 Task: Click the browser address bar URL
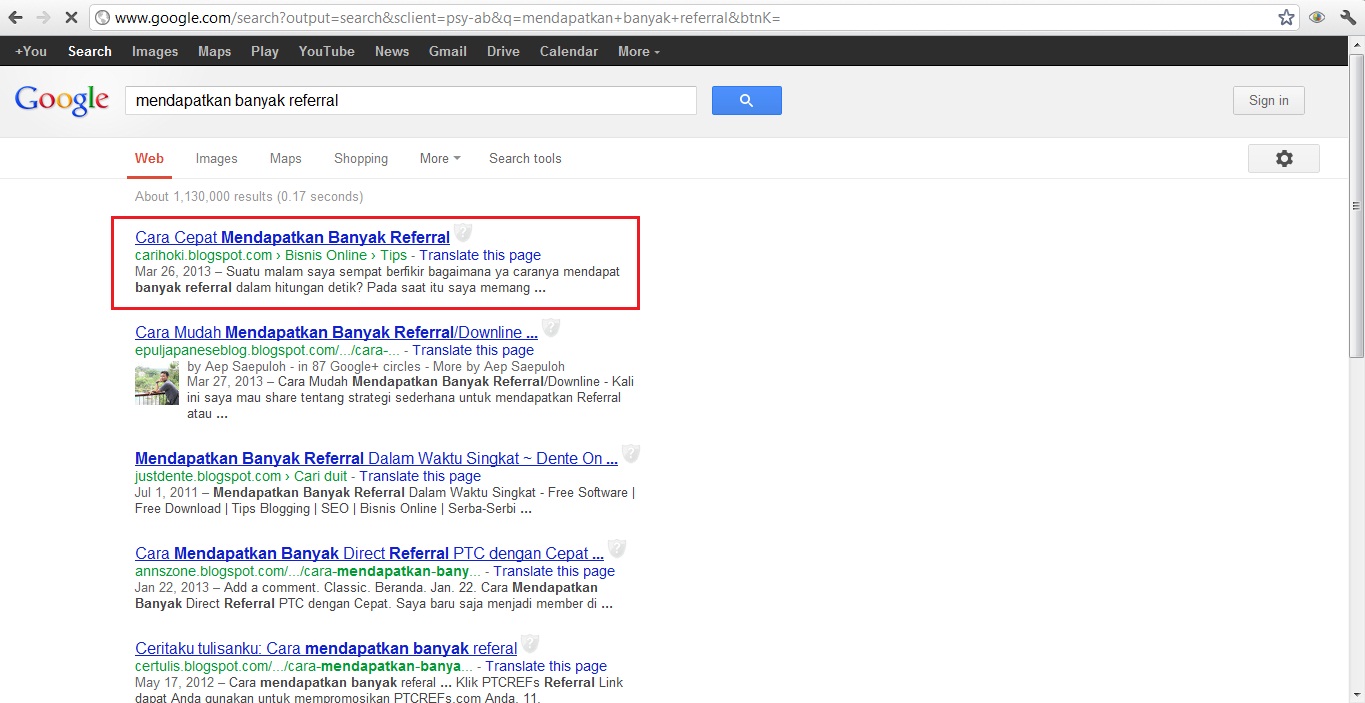pyautogui.click(x=447, y=18)
